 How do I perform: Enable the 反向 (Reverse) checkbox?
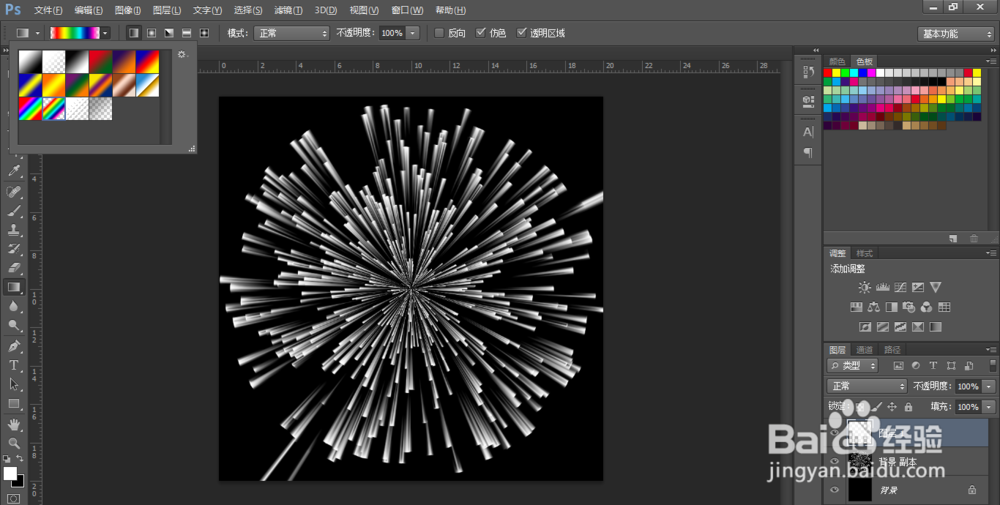[x=439, y=33]
